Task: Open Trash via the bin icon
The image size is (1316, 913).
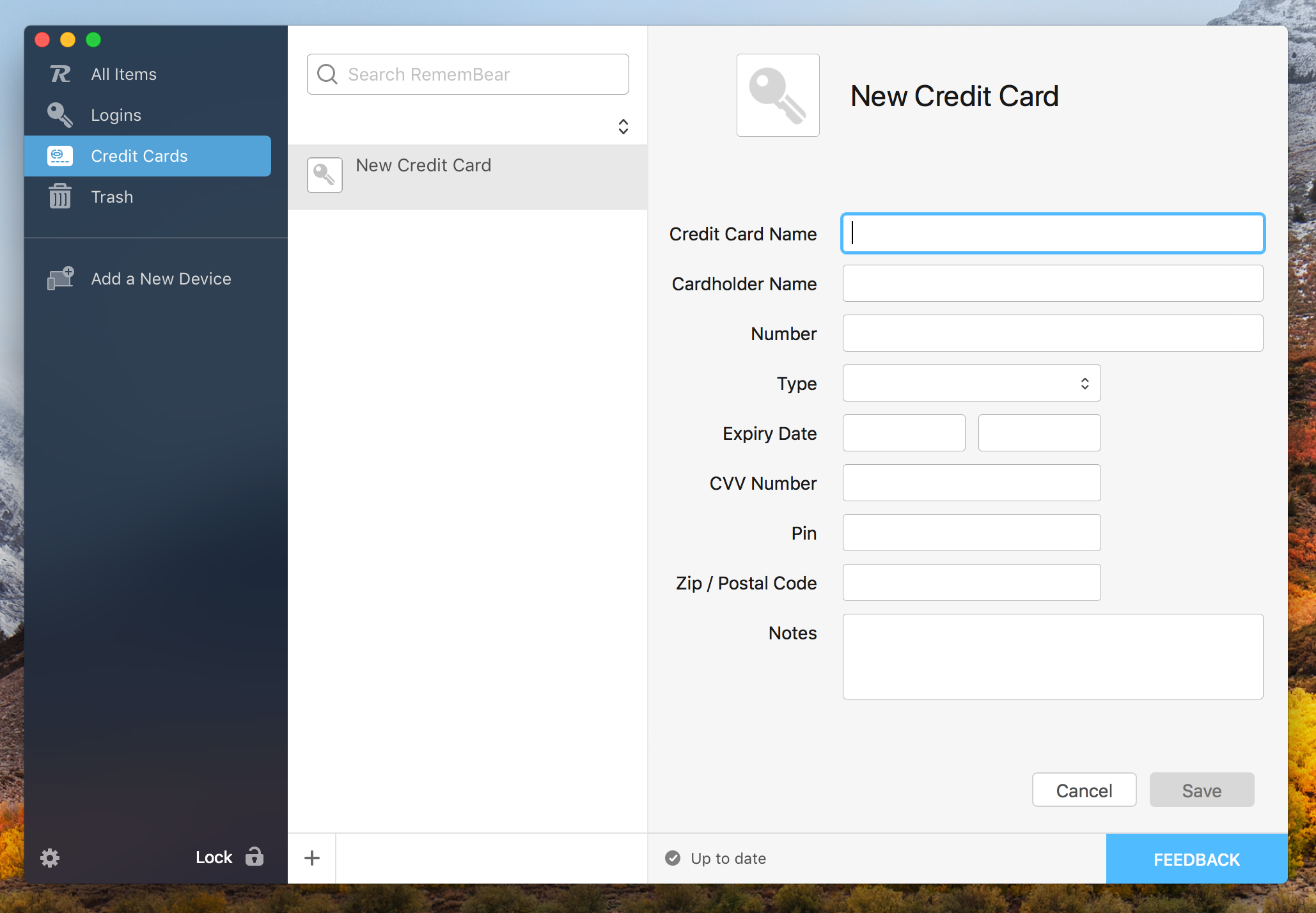Action: [x=60, y=196]
